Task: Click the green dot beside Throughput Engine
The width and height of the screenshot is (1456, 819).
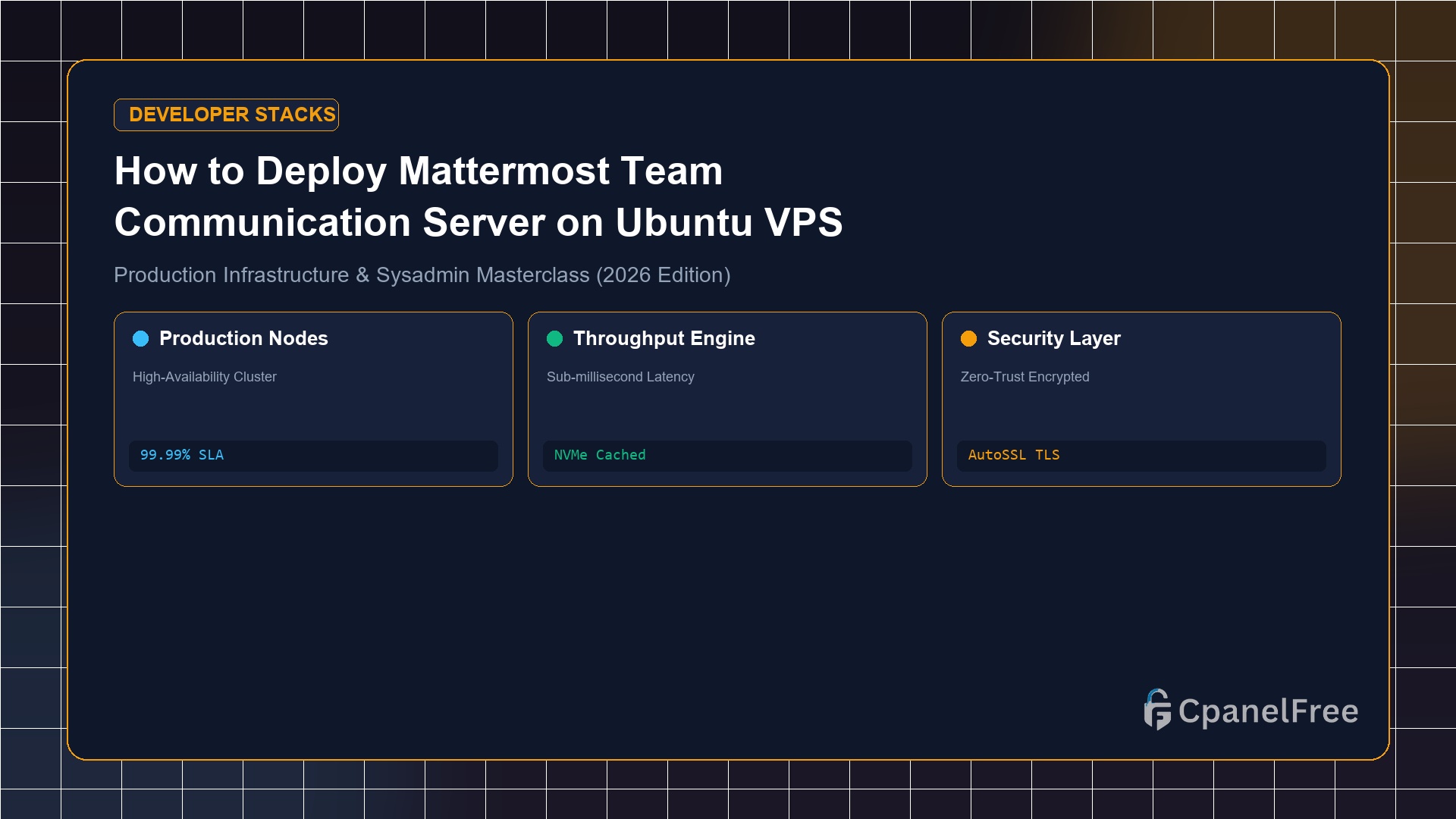Action: pyautogui.click(x=555, y=338)
